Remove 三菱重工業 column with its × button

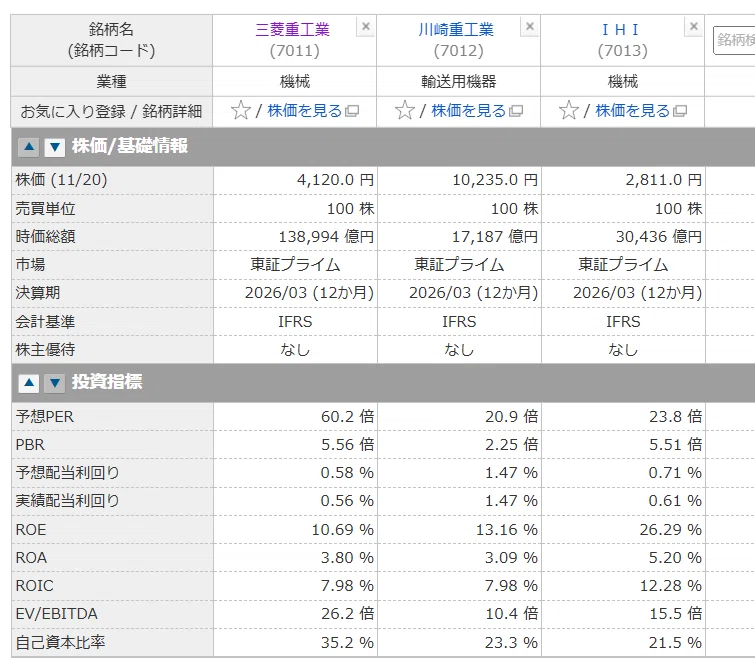point(366,26)
